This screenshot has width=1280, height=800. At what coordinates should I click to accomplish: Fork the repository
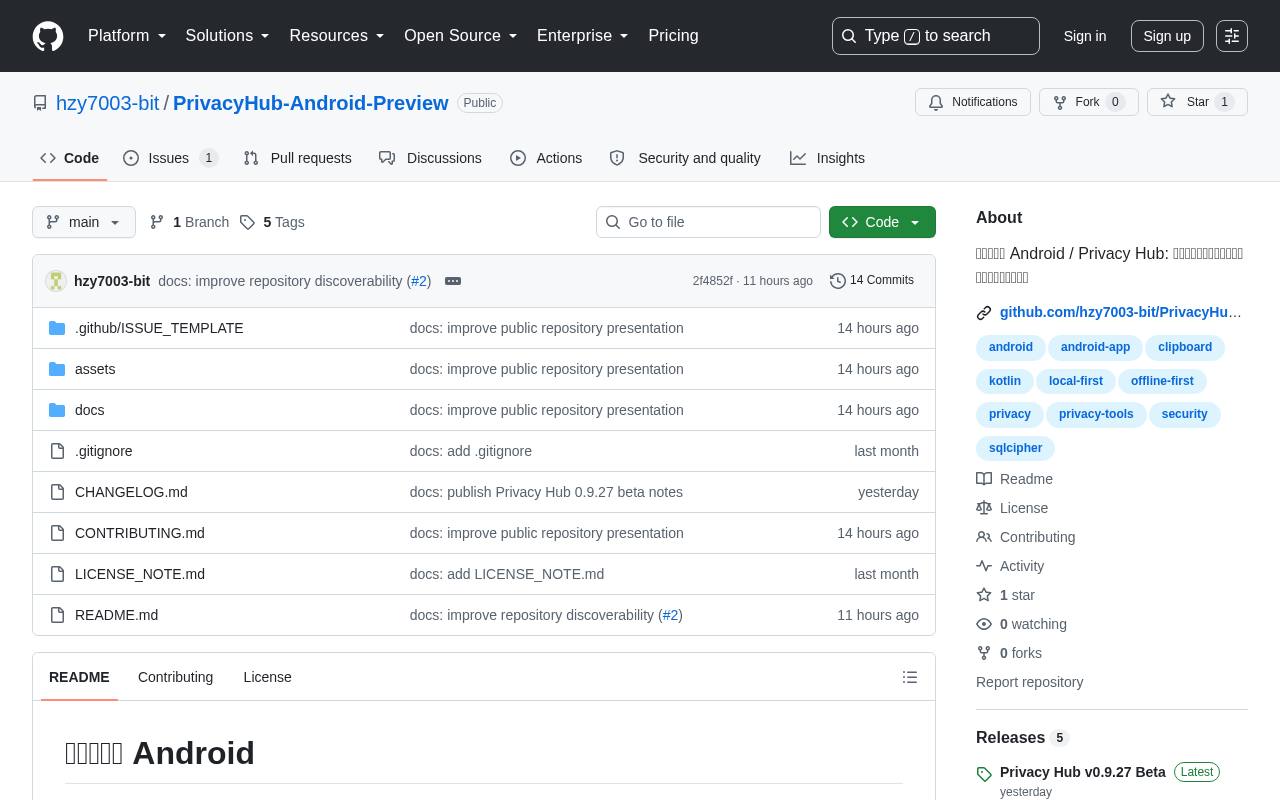1089,102
